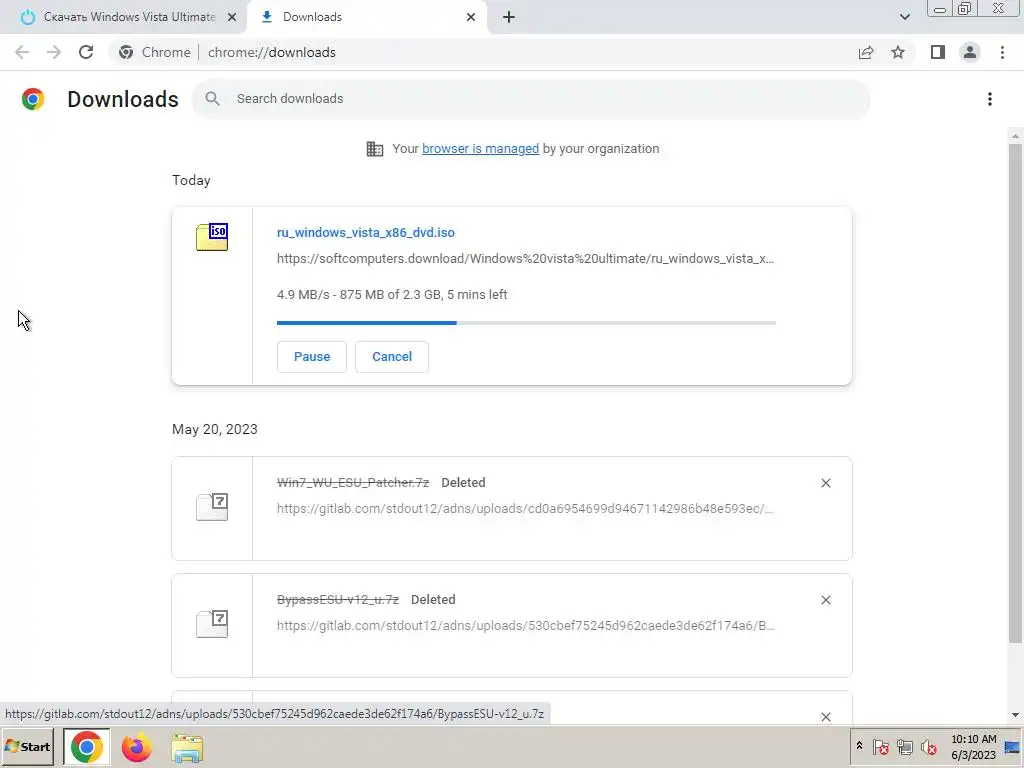Click the Win7_WU_ESU_Patcher gitlab URL

coord(525,509)
